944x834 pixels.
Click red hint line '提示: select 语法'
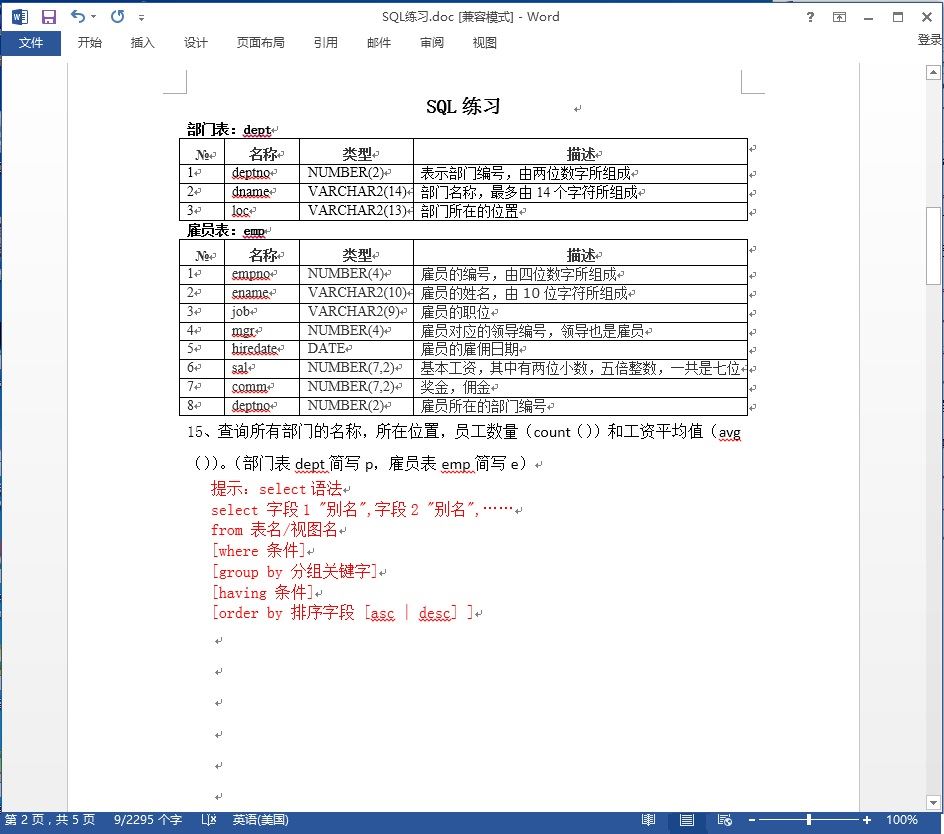(276, 488)
